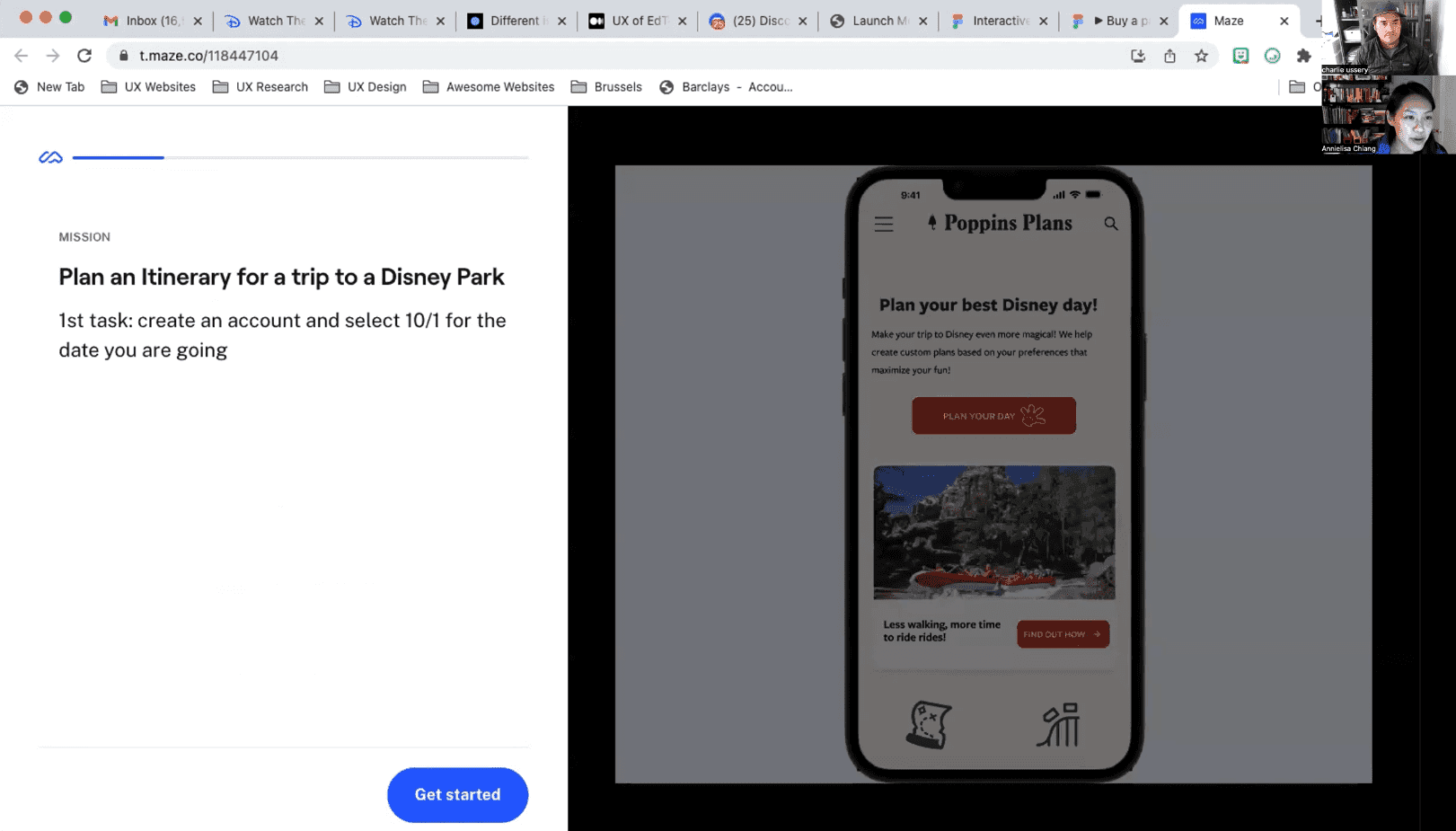Click the site lock icon in address bar
This screenshot has width=1456, height=831.
124,56
